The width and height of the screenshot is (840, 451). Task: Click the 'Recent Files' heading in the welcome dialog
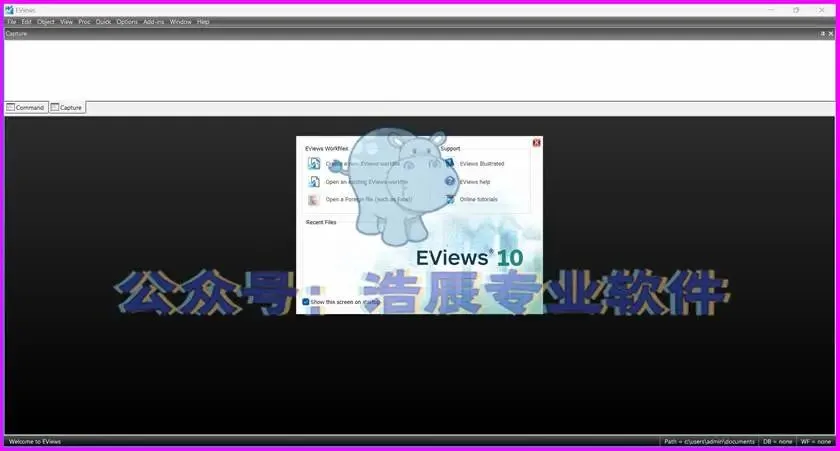point(321,222)
